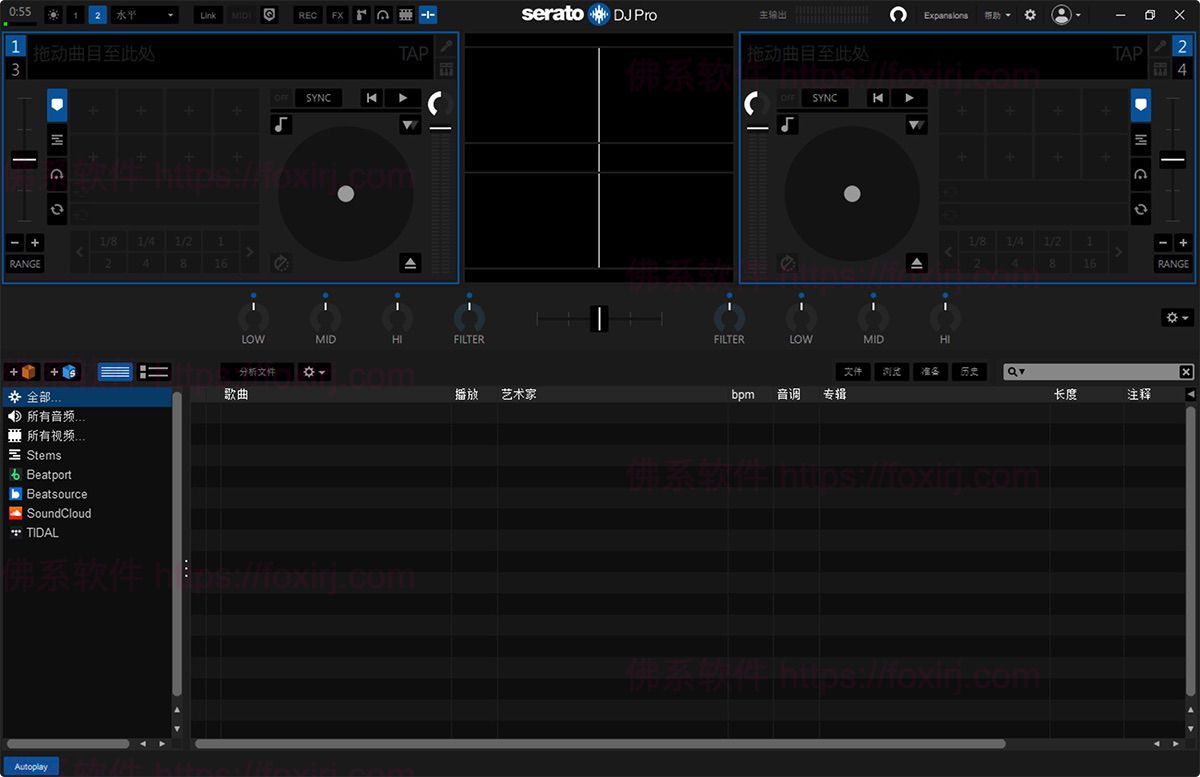Viewport: 1200px width, 777px height.
Task: Enable SYNC on the left deck
Action: 317,97
